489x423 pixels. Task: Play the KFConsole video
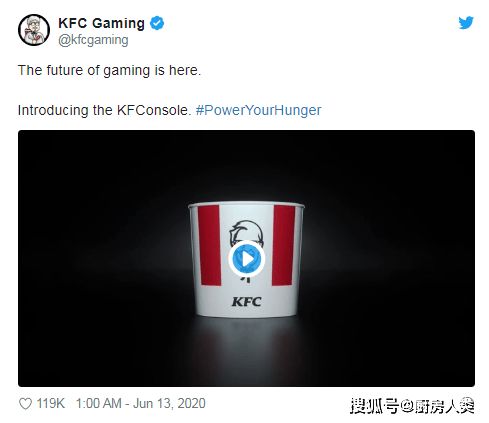(x=246, y=259)
